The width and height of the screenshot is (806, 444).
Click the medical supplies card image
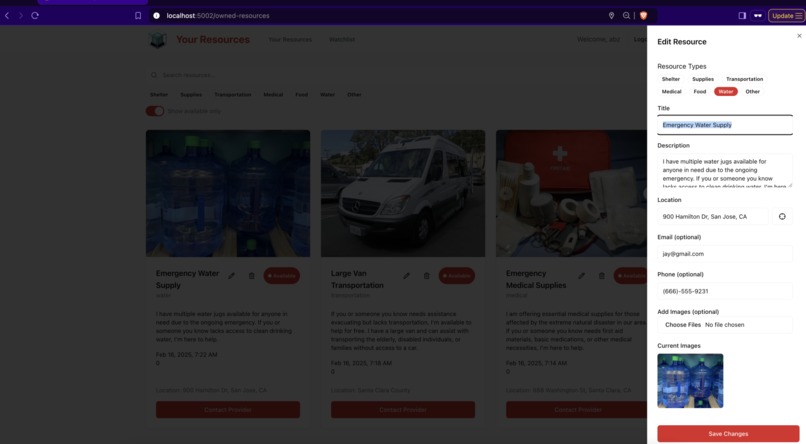[x=571, y=193]
